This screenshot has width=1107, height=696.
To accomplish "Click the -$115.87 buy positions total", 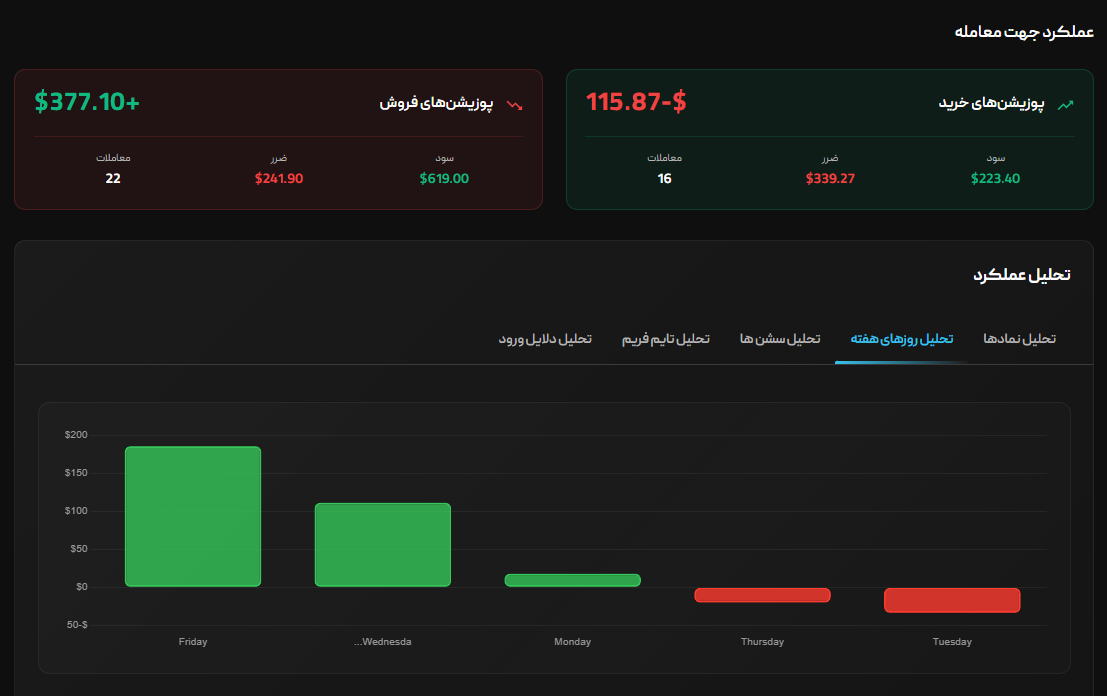I will click(636, 102).
